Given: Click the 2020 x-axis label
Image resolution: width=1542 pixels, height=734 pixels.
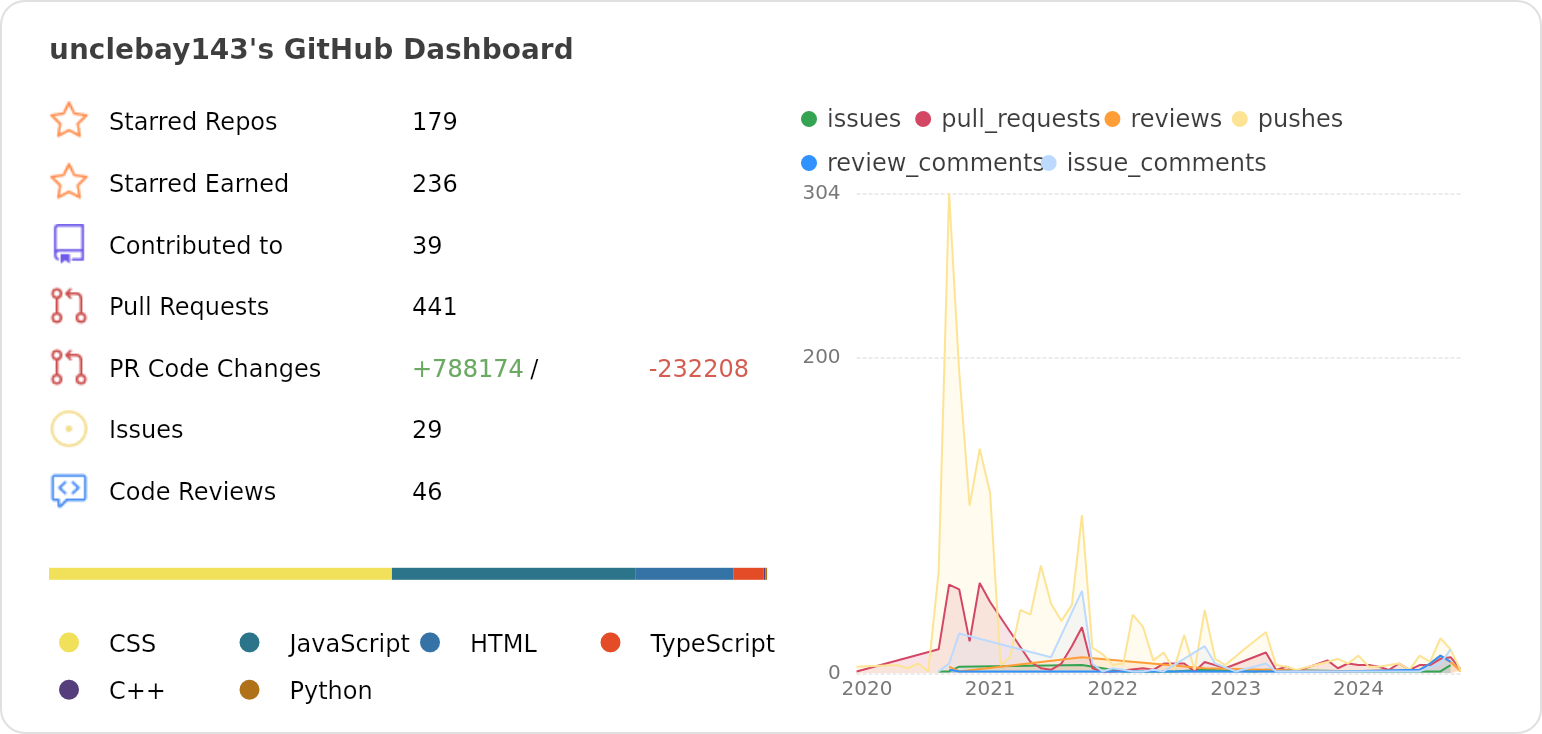Looking at the screenshot, I should point(867,689).
